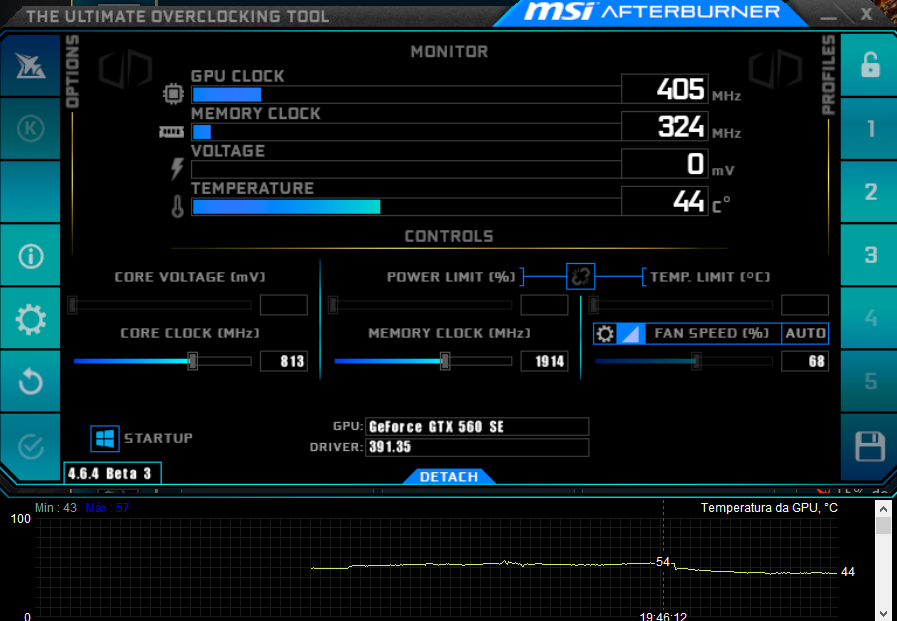Click the Temperature thermometer icon
Viewport: 897px width, 621px height.
click(x=177, y=206)
